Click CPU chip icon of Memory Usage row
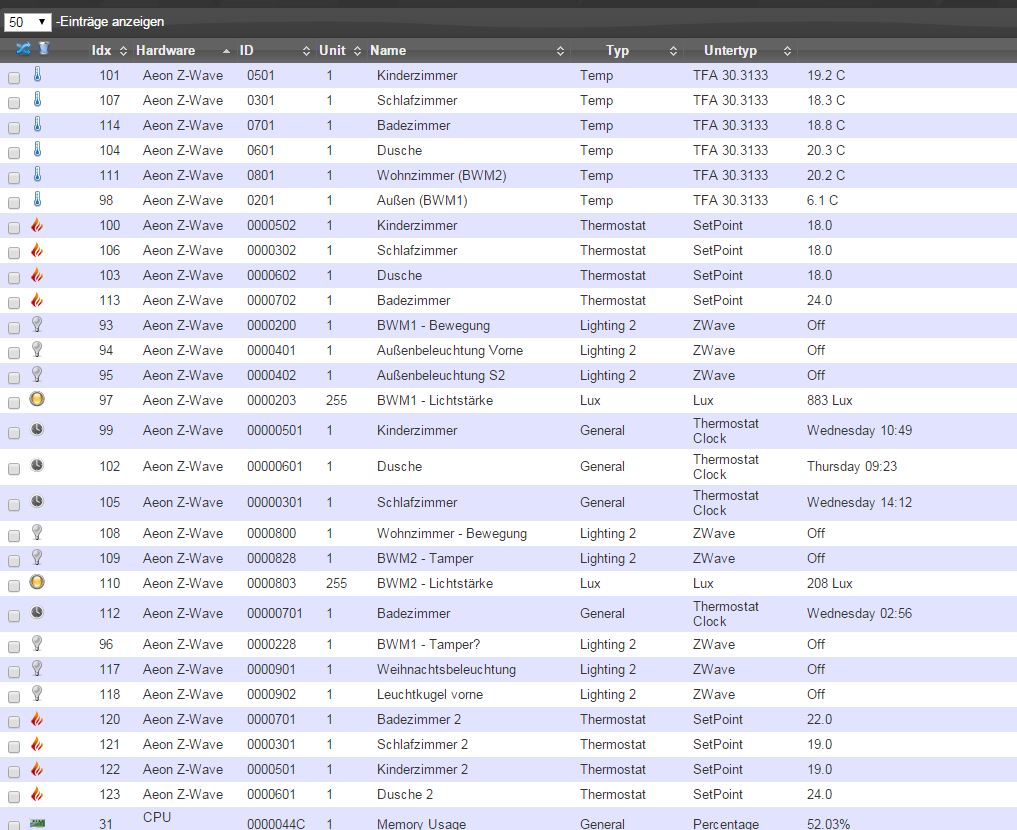 38,823
